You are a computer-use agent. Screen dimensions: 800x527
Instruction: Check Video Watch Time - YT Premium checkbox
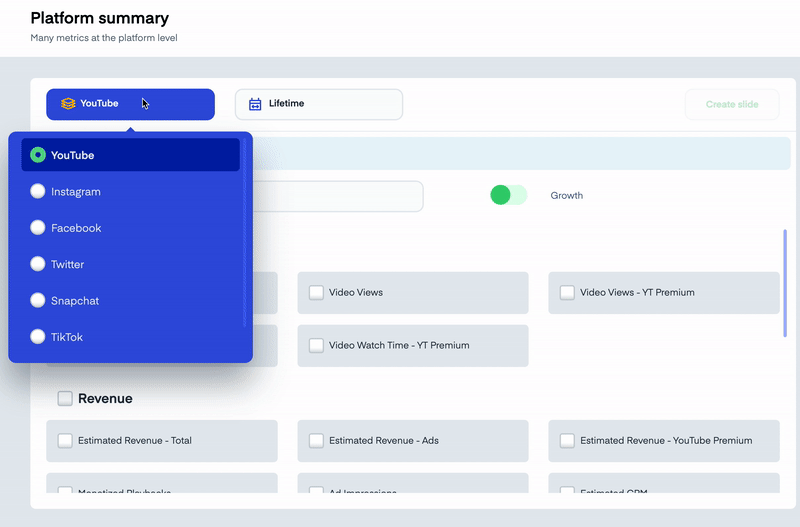coord(316,345)
